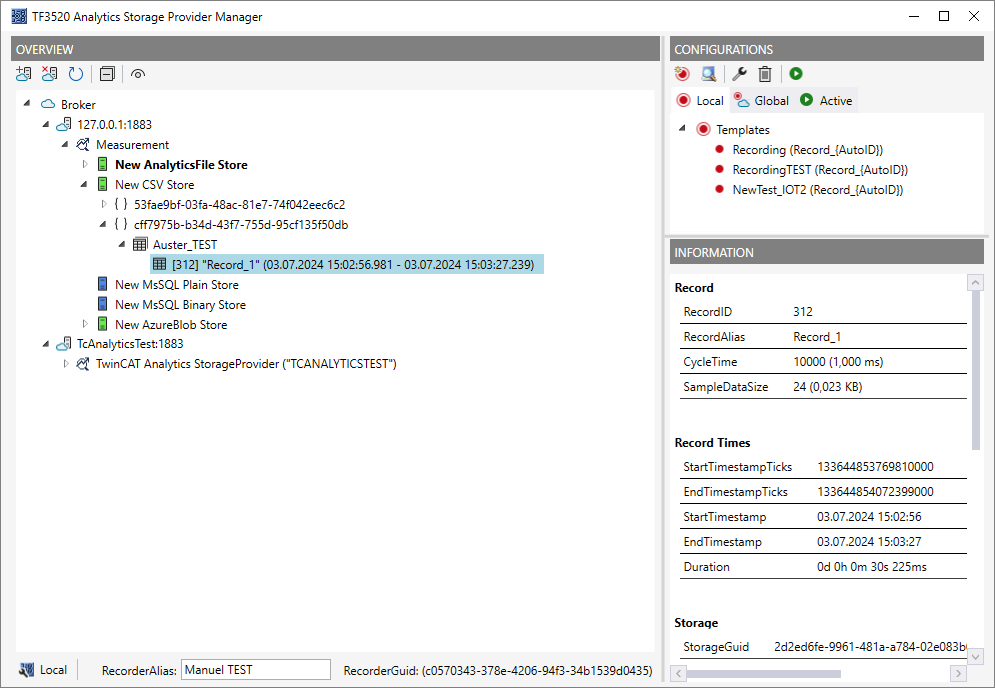The width and height of the screenshot is (995, 688).
Task: Collapse the Auster_TEST node
Action: pos(122,244)
